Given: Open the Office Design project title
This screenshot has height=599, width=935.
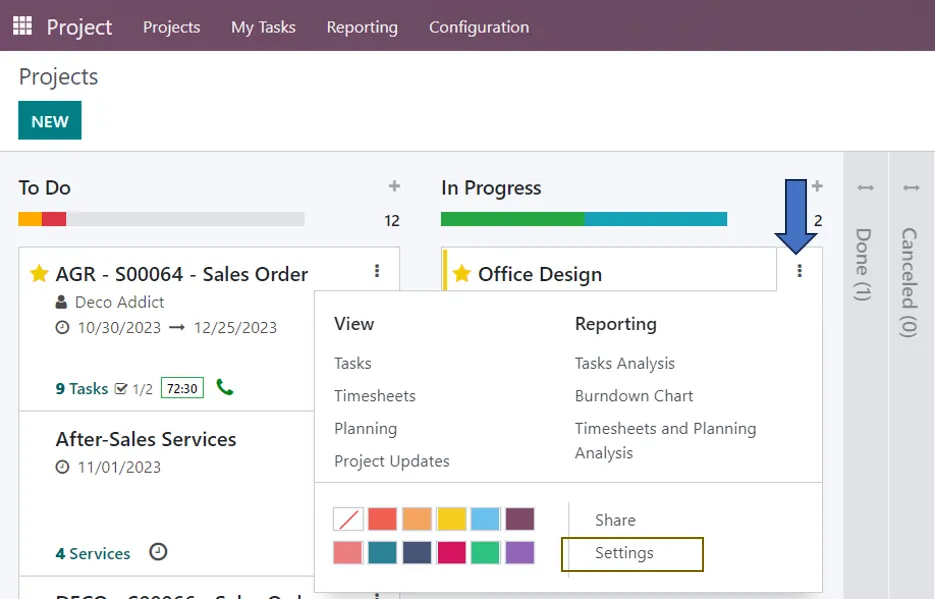Looking at the screenshot, I should tap(540, 274).
